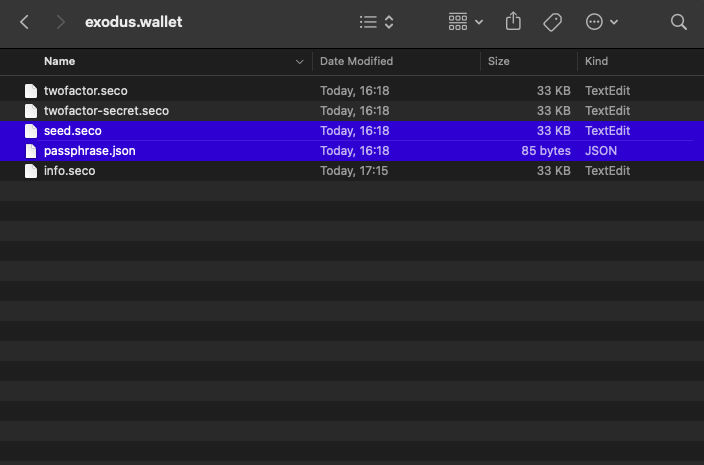The height and width of the screenshot is (465, 704).
Task: Click the Back navigation arrow
Action: pyautogui.click(x=25, y=21)
